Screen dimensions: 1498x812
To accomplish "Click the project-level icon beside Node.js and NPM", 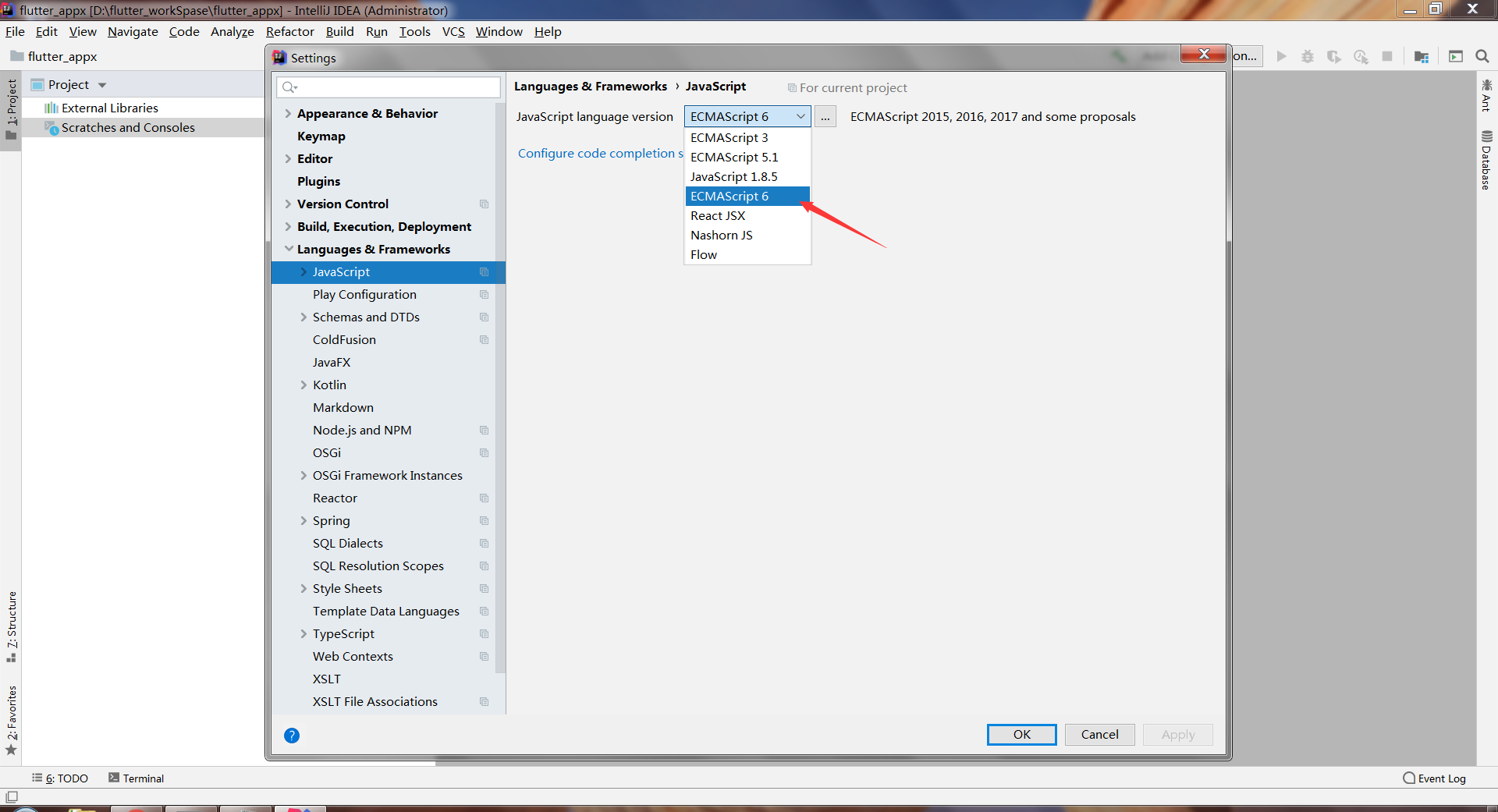I will 484,430.
